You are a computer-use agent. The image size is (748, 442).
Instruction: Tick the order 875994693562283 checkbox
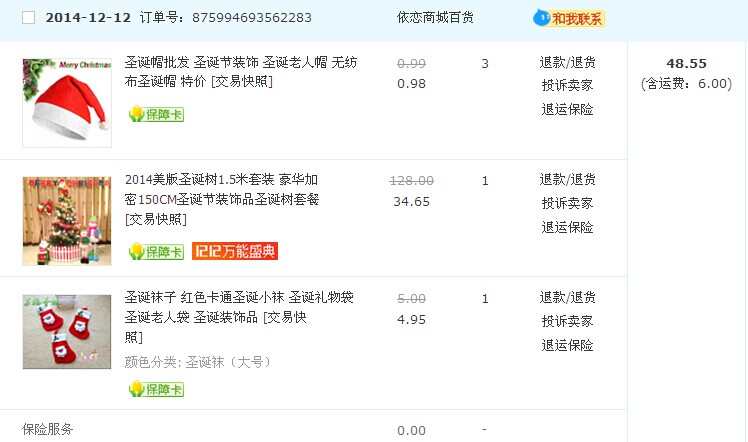pyautogui.click(x=29, y=18)
